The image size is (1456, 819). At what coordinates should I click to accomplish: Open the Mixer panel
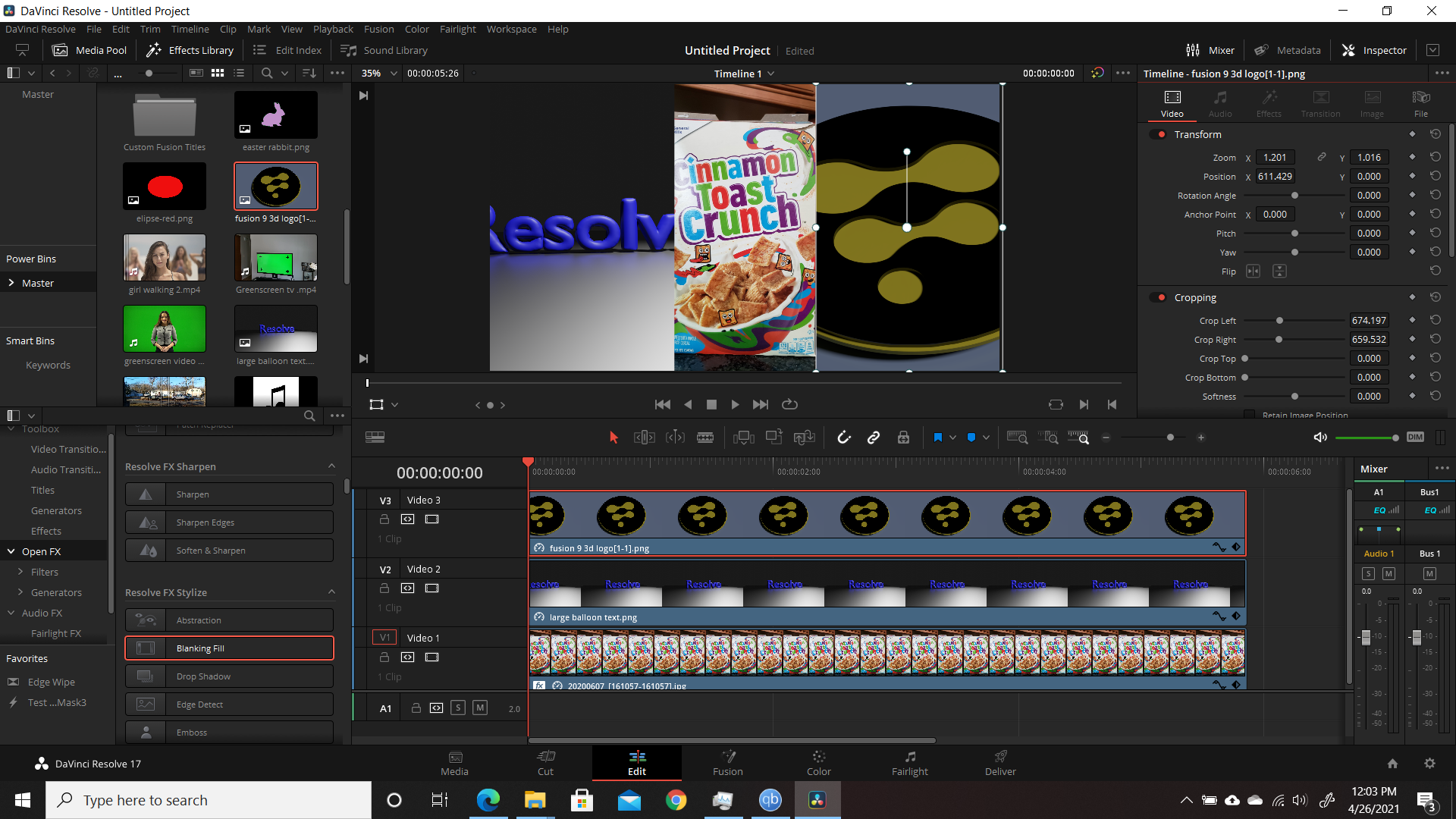pos(1210,50)
